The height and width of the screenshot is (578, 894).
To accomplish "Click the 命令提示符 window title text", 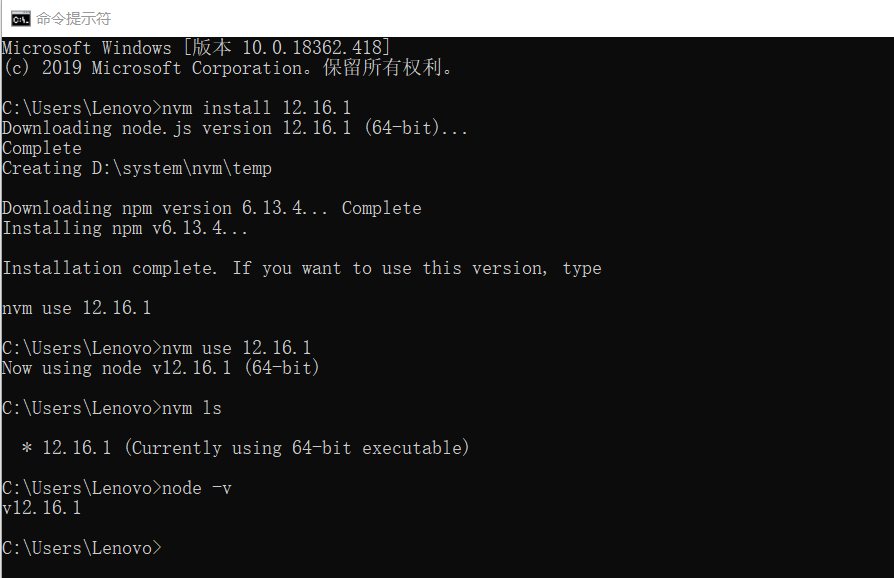I will [74, 19].
